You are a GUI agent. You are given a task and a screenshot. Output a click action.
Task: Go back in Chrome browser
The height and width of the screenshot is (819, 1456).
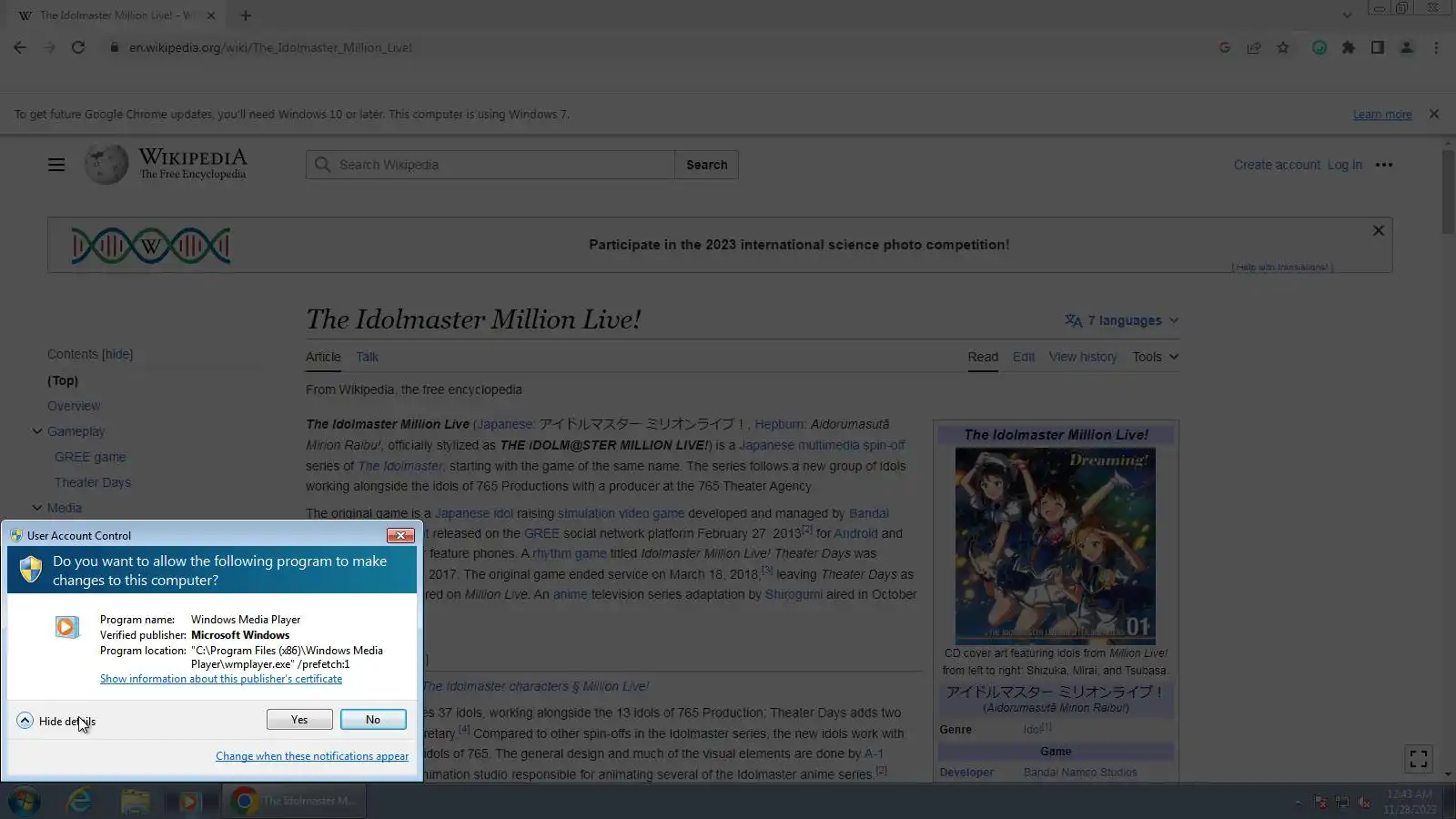click(20, 47)
